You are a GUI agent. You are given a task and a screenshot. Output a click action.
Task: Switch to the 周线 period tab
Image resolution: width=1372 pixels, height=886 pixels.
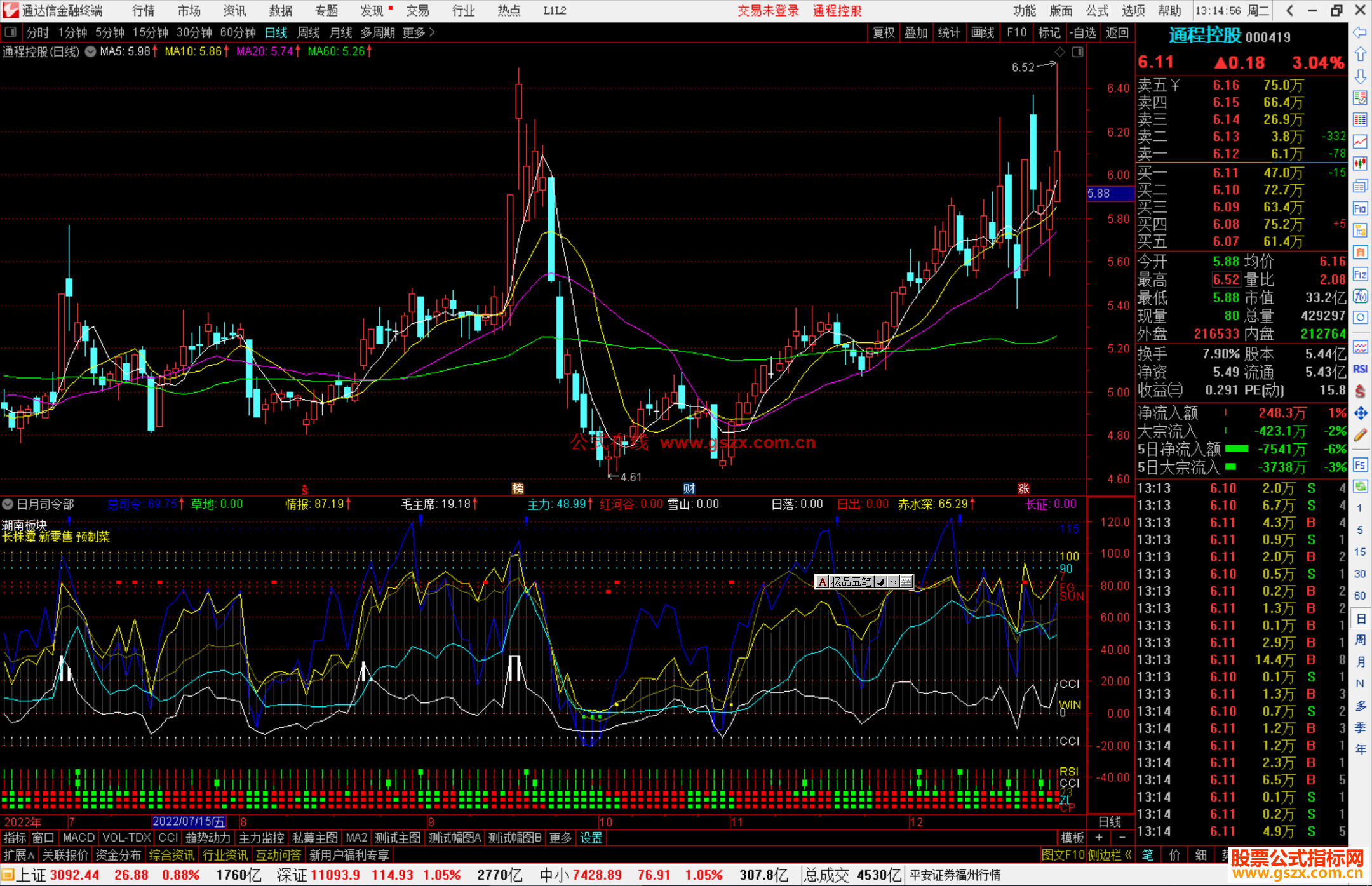point(309,32)
